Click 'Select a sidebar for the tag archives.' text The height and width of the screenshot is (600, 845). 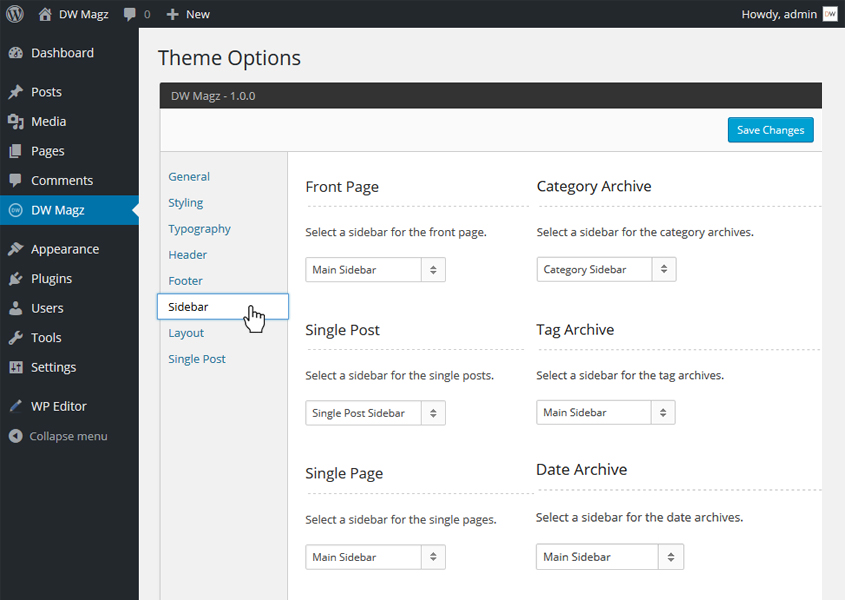click(630, 376)
